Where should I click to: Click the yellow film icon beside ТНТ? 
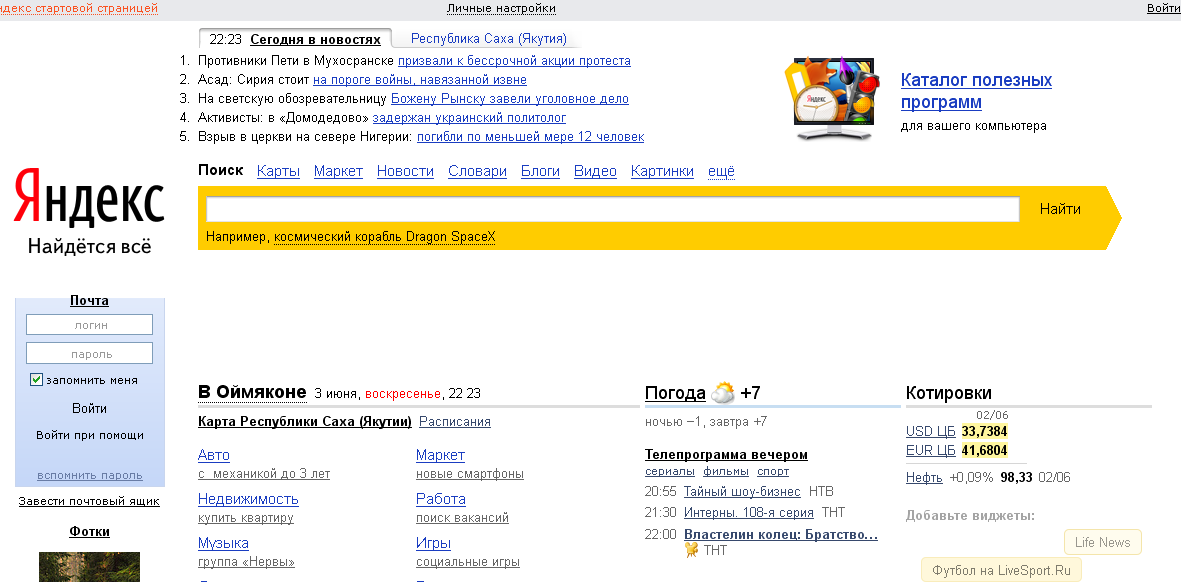(x=691, y=550)
